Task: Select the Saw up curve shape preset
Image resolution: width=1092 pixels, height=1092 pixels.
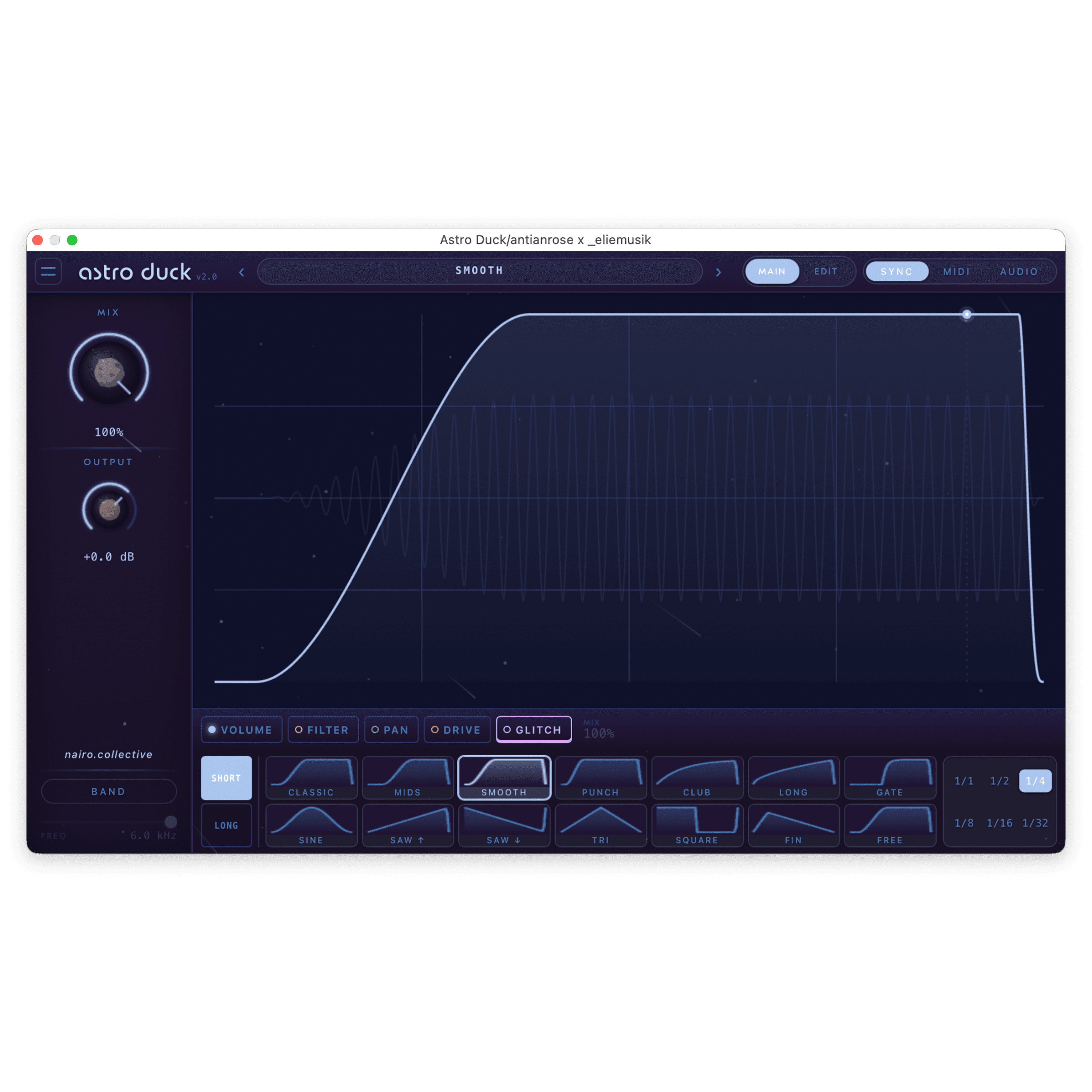Action: pos(408,825)
